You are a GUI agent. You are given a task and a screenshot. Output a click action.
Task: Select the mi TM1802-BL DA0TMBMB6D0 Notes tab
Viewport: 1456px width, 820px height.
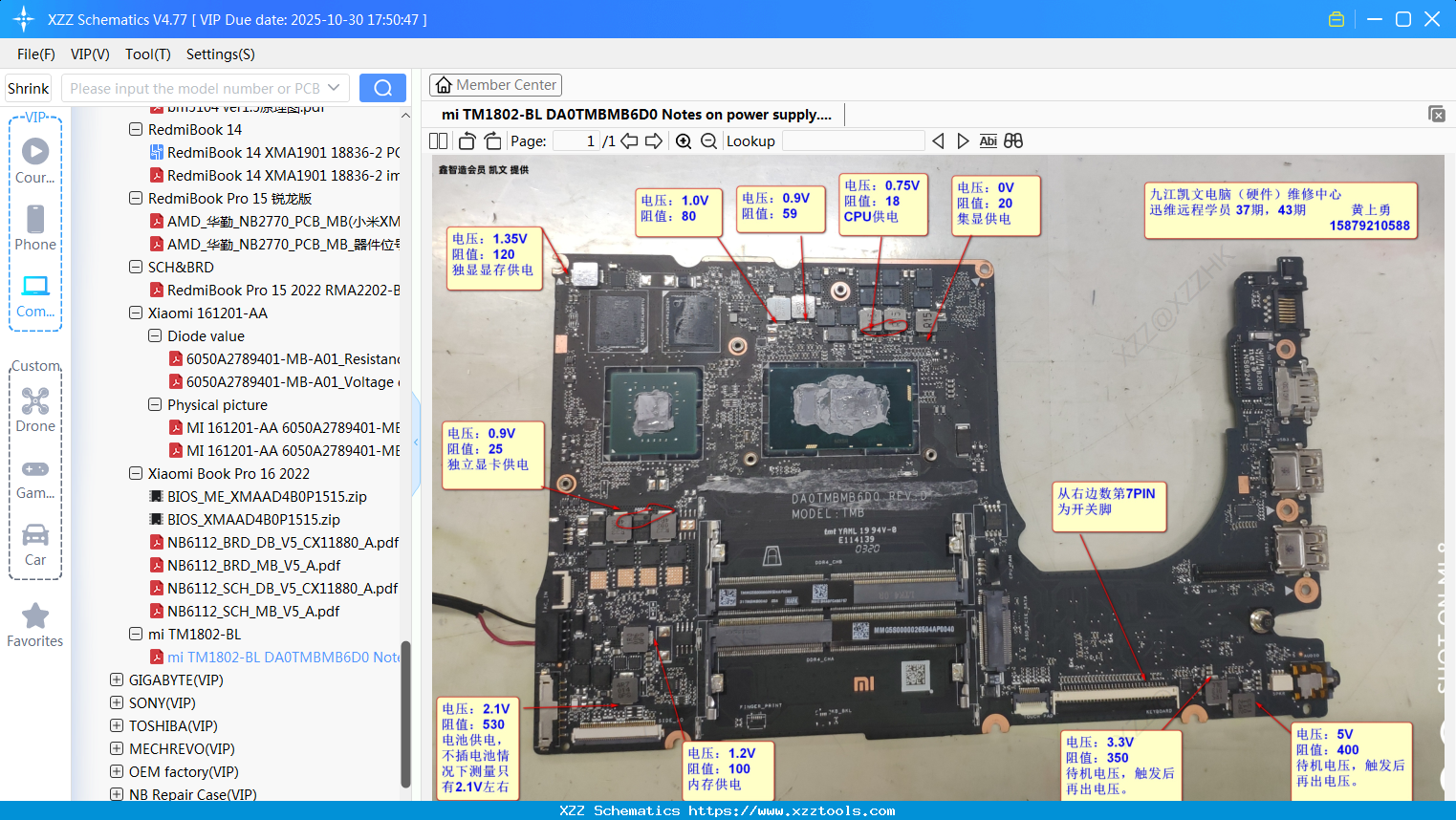click(637, 115)
